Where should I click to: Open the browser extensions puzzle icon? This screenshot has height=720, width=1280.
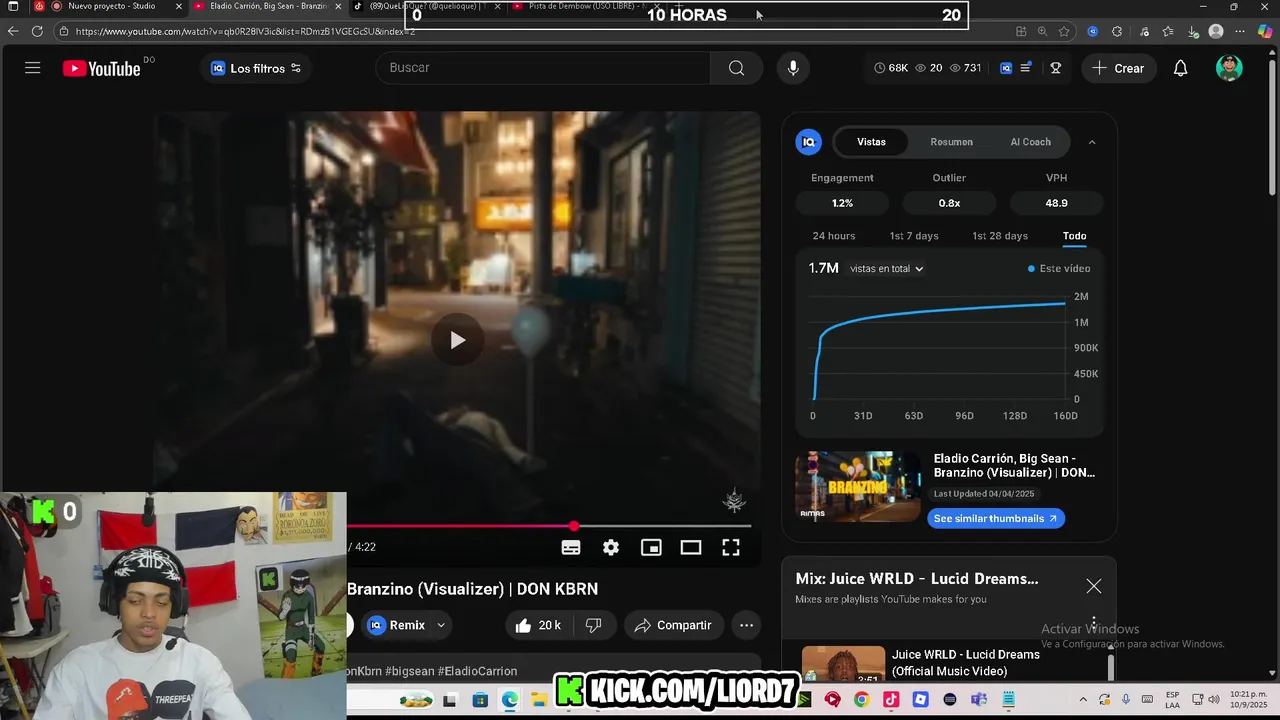(x=1117, y=31)
